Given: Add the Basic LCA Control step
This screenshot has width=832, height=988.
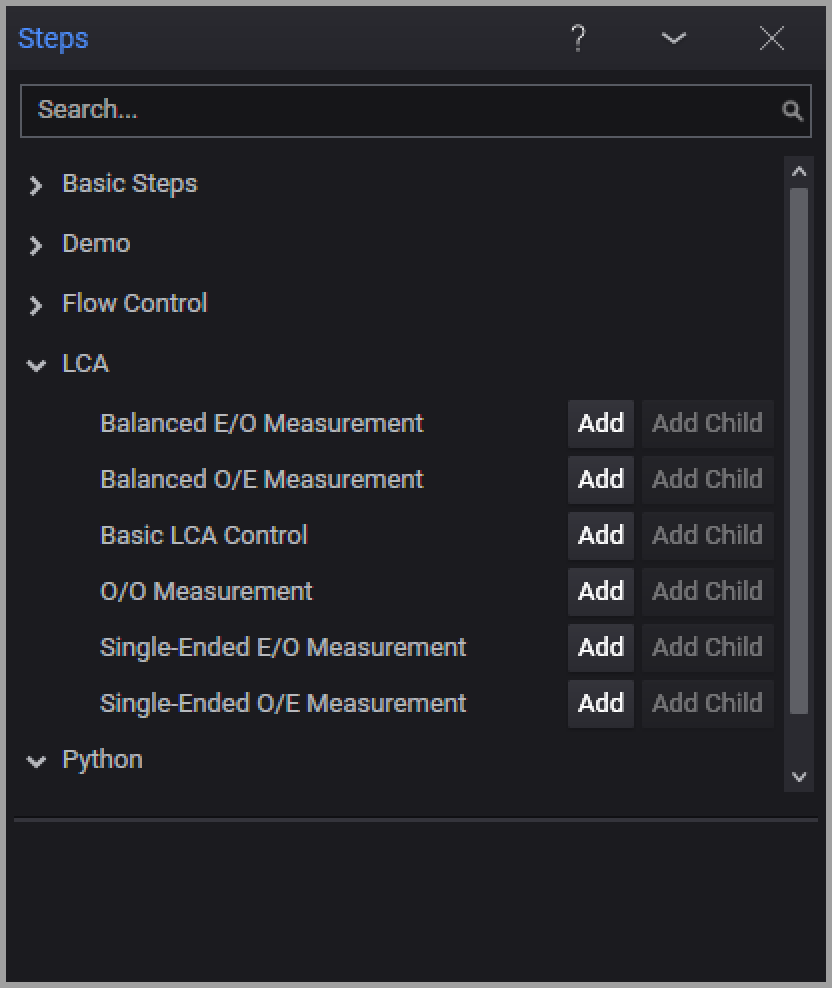Looking at the screenshot, I should point(600,535).
